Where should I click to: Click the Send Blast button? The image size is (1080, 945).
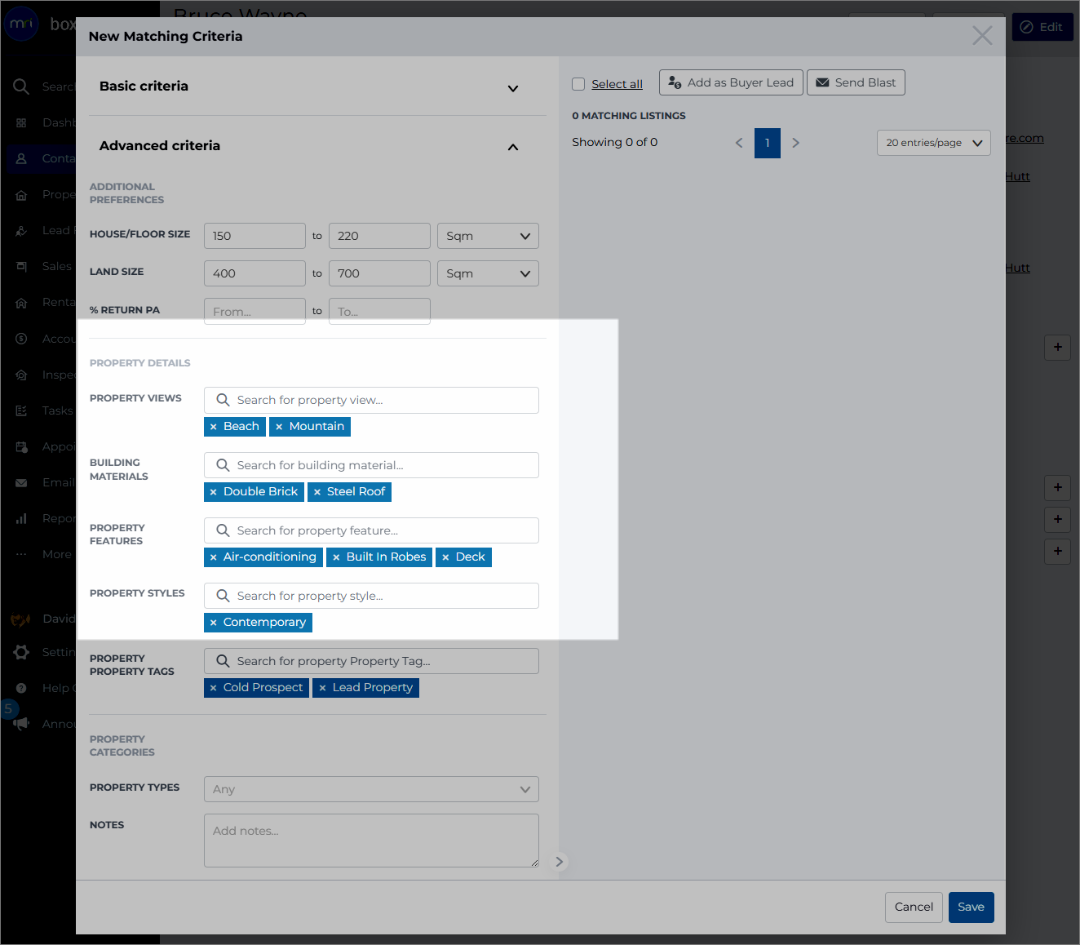pos(855,83)
